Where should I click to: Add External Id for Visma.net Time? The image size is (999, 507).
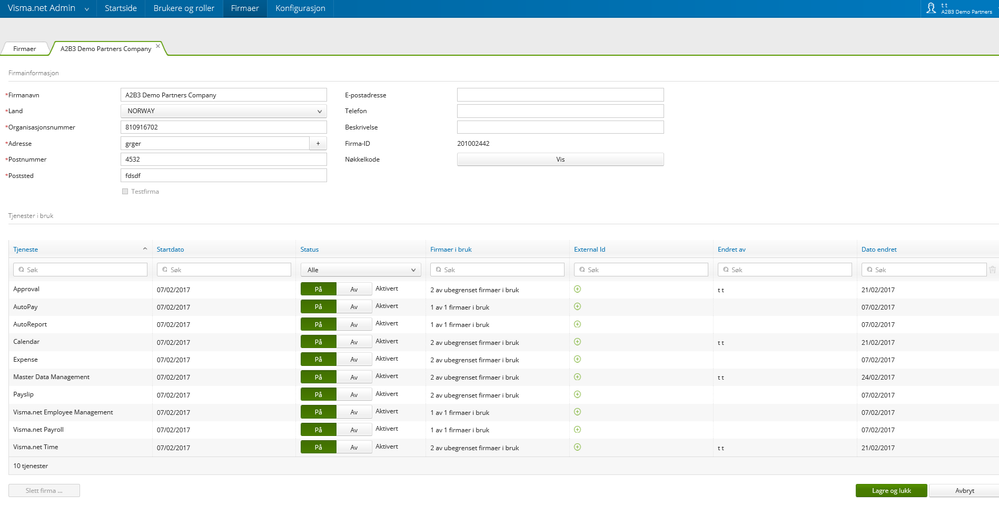click(577, 447)
